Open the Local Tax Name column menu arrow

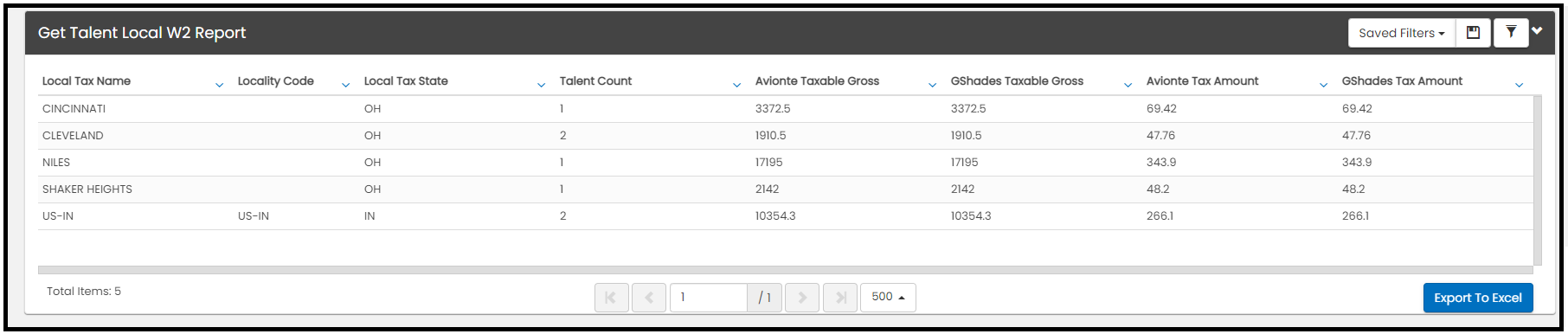219,85
